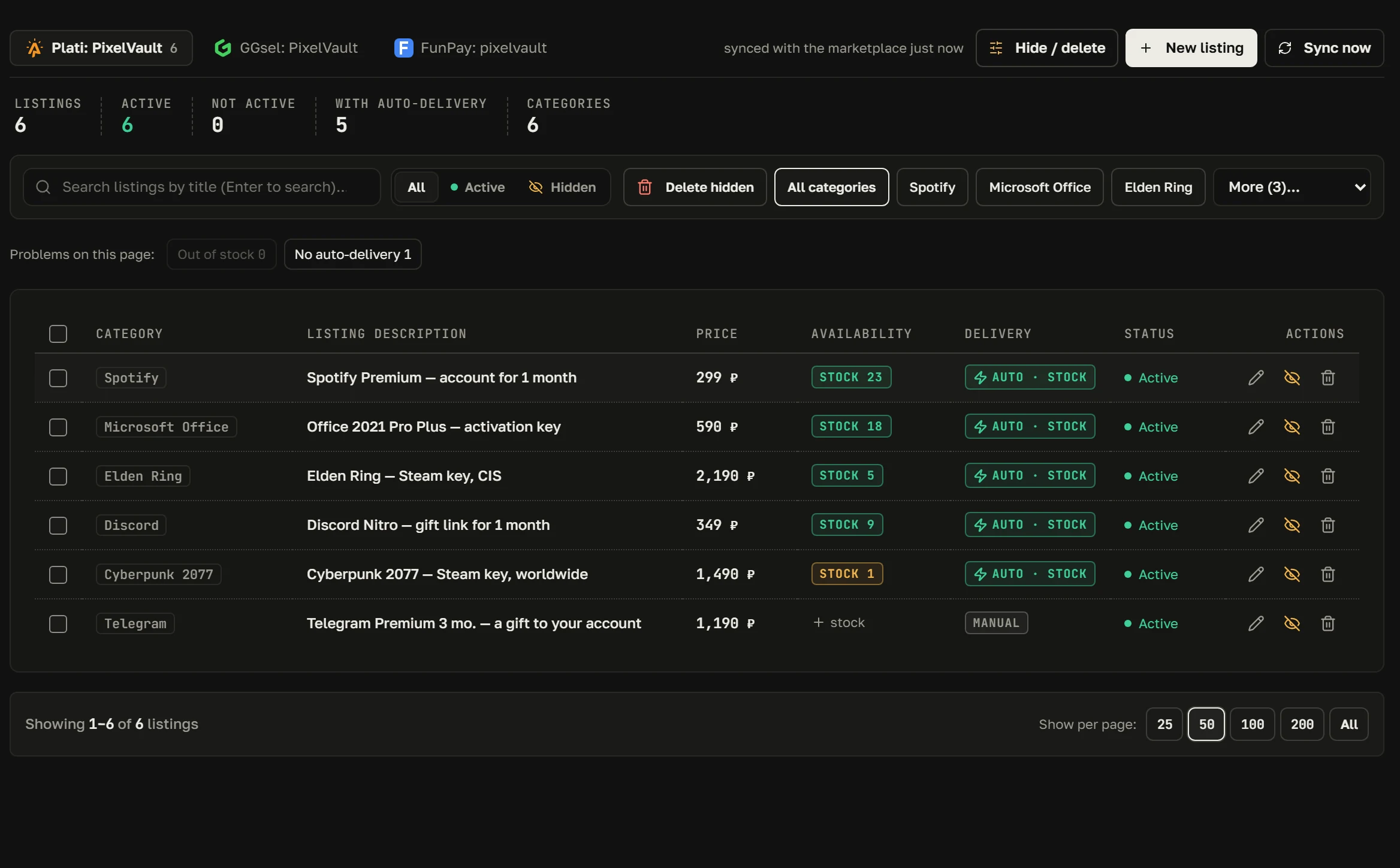Screen dimensions: 1400x868
Task: Switch to Plati: PixelVault tab
Action: coord(101,48)
